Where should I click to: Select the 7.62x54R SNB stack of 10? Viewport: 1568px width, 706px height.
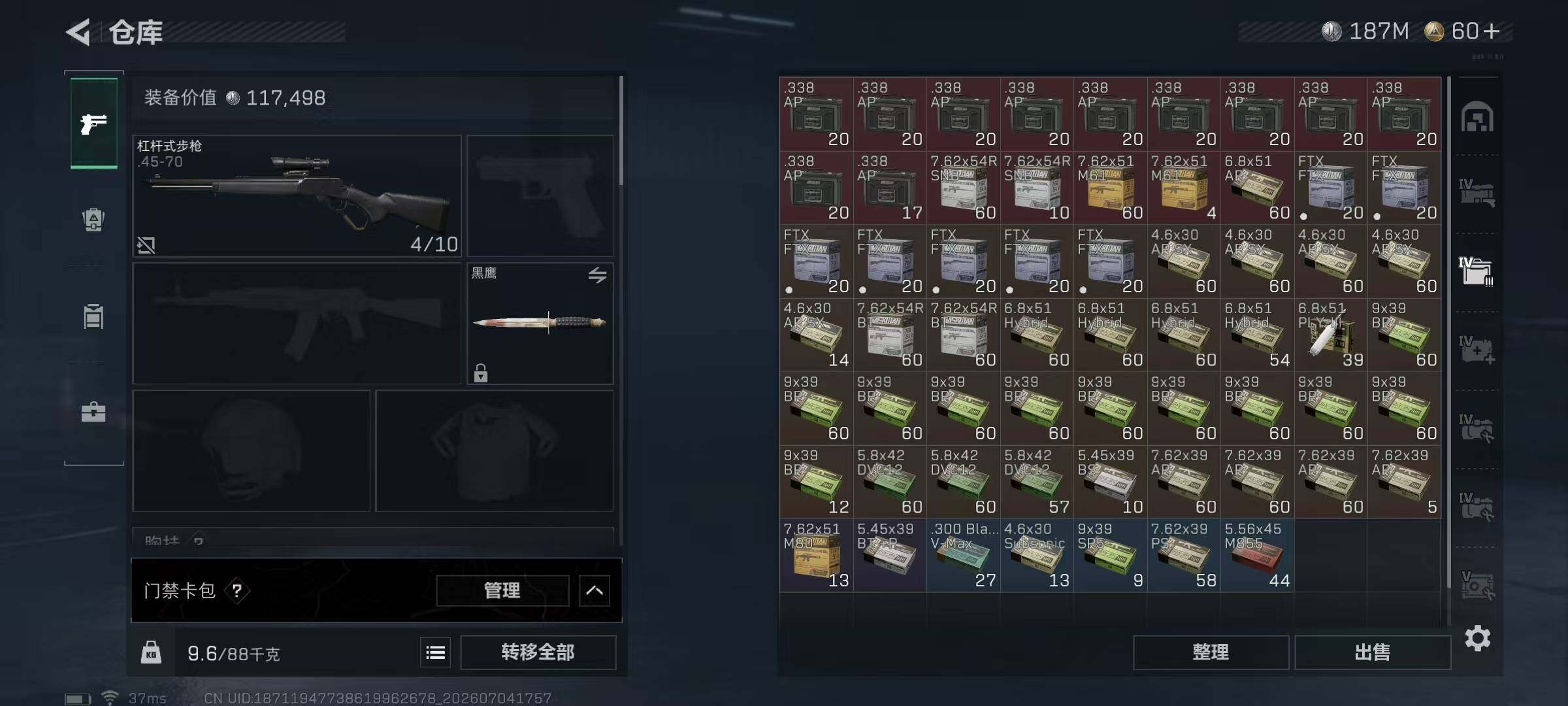1037,187
